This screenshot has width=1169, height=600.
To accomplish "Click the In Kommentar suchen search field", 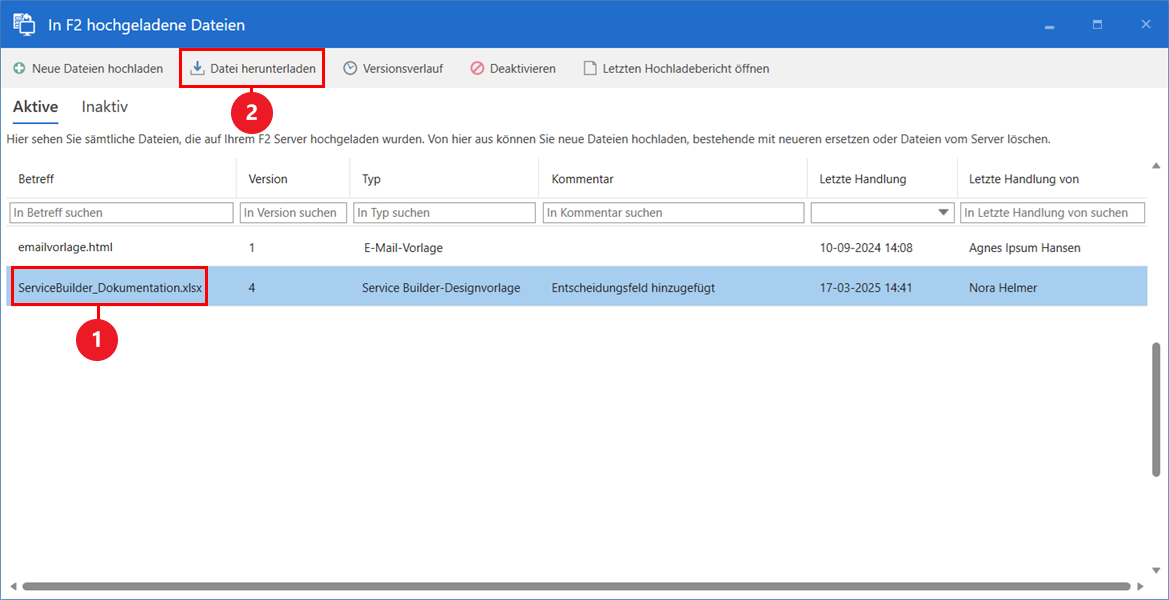I will [673, 212].
